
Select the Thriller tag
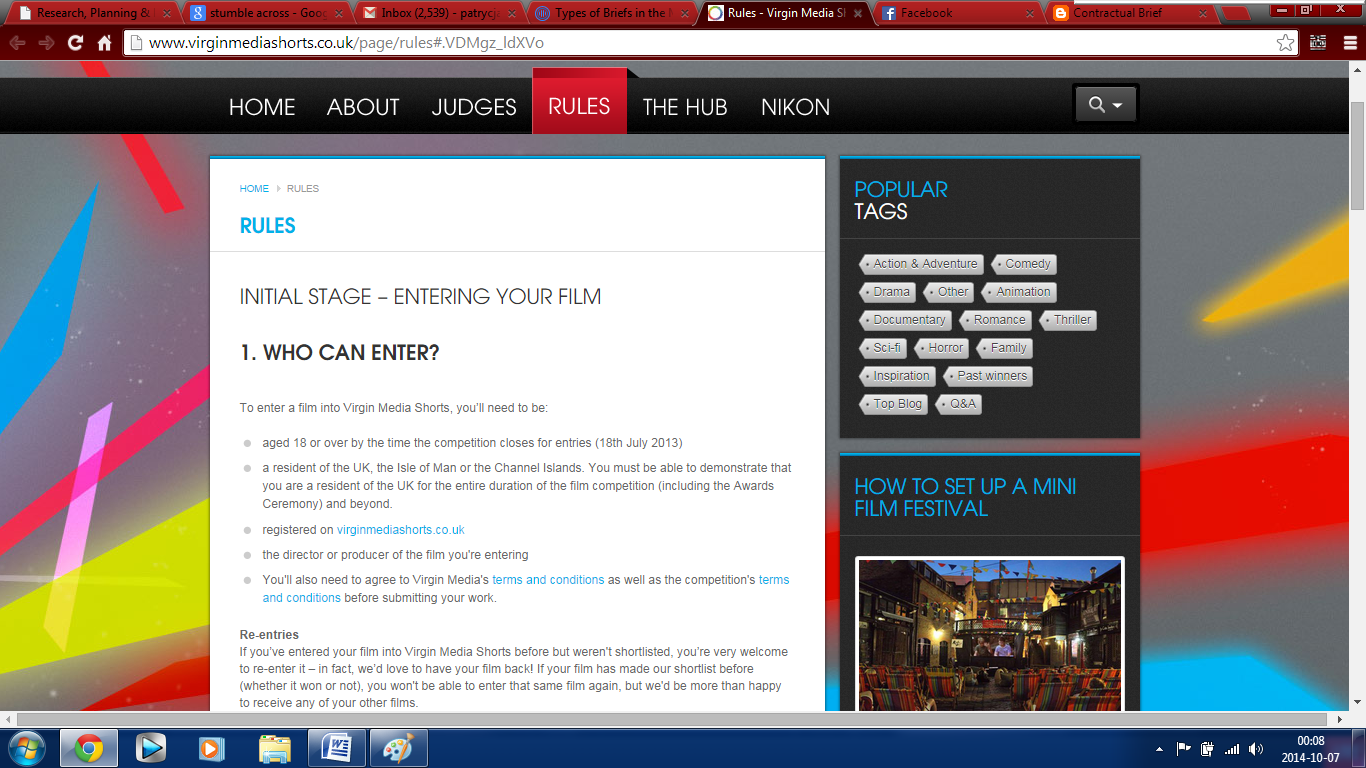(x=1069, y=320)
